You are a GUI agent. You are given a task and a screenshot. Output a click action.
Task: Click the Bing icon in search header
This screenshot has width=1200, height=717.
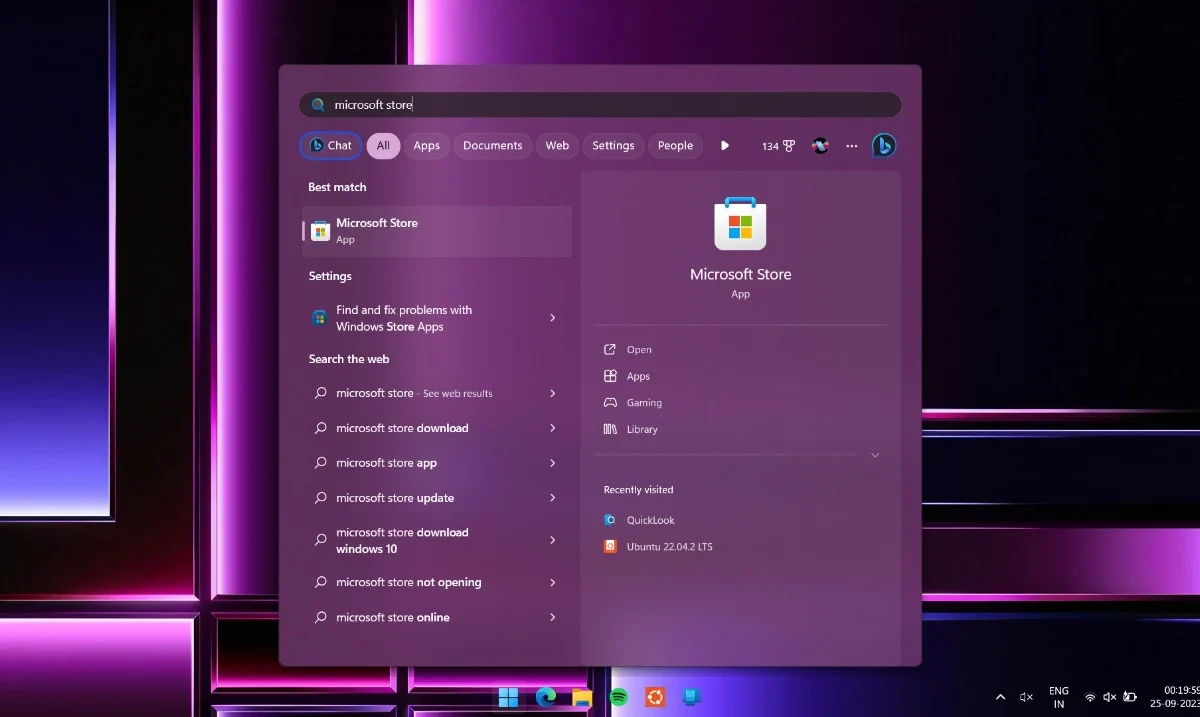(883, 146)
